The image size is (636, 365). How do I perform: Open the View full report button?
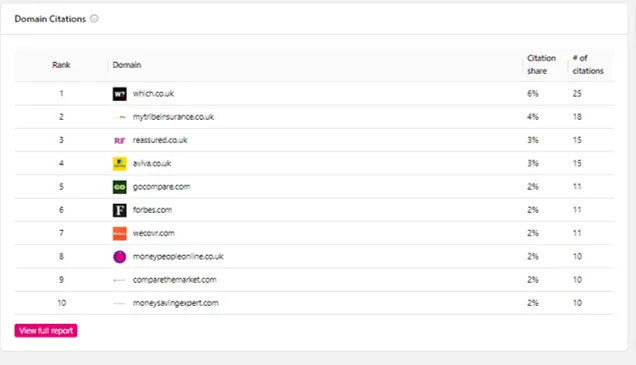click(x=46, y=331)
